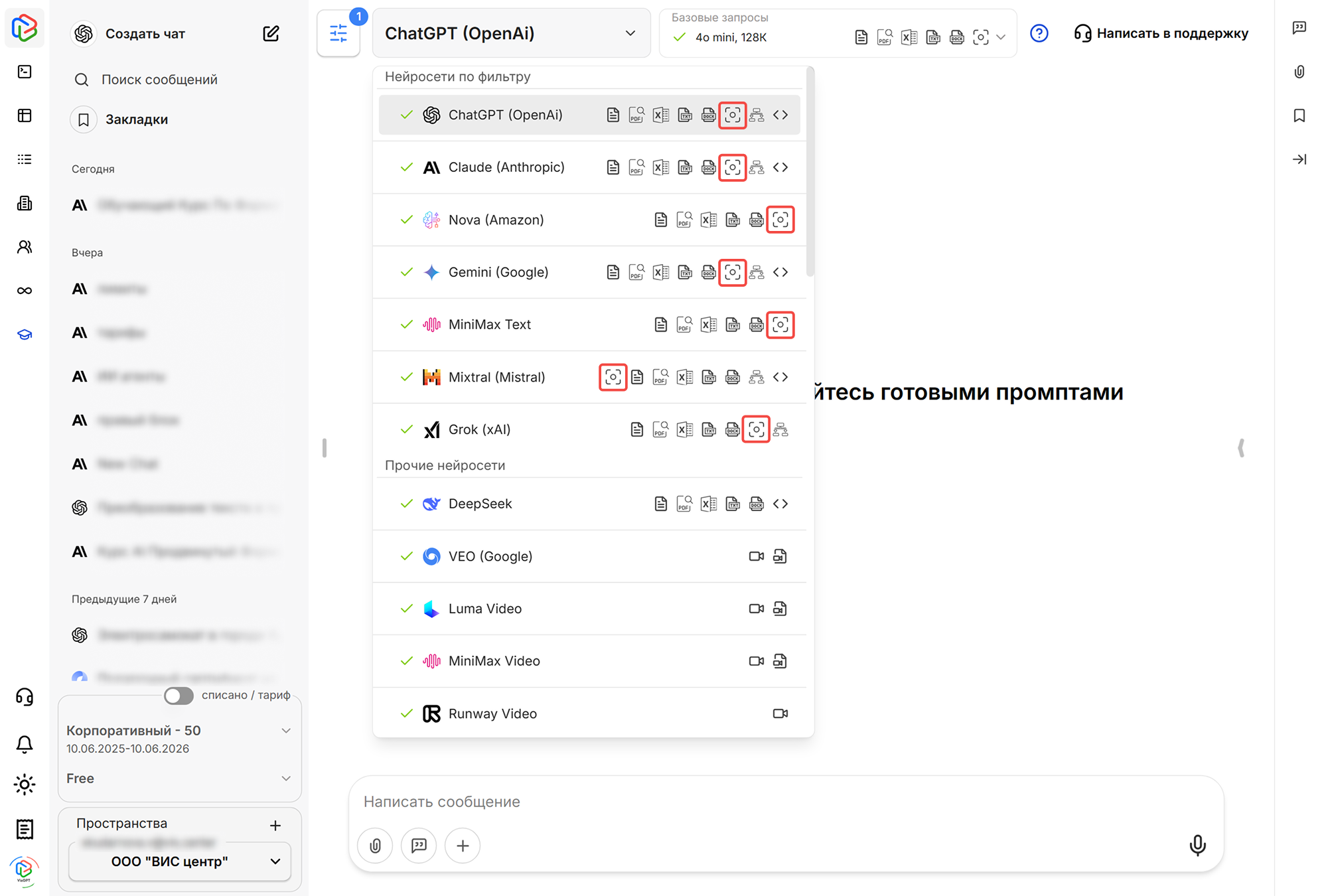The width and height of the screenshot is (1324, 896).
Task: Add a new space with the plus
Action: 275,825
